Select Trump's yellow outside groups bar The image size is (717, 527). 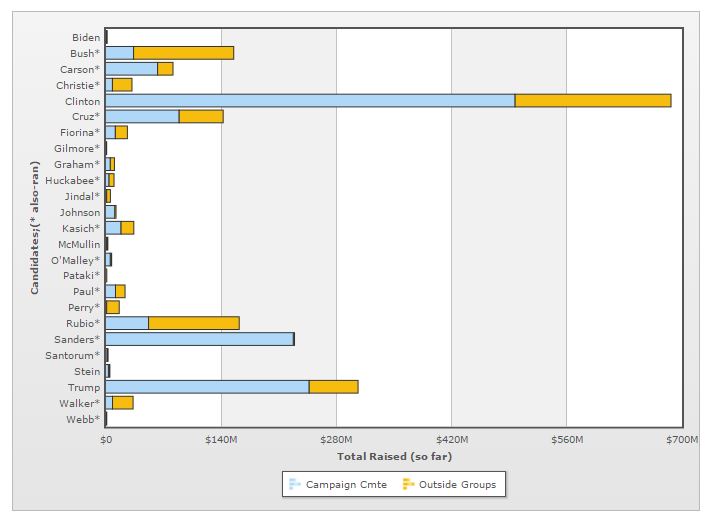tap(333, 387)
